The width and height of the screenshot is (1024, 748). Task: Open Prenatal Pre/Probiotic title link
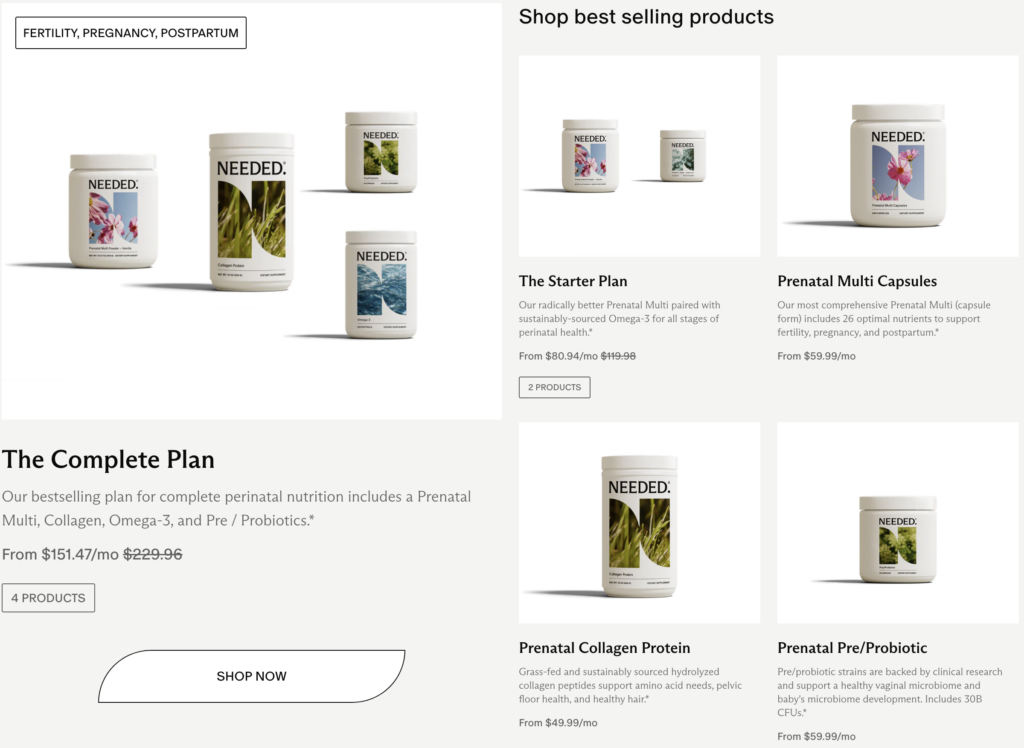click(852, 648)
